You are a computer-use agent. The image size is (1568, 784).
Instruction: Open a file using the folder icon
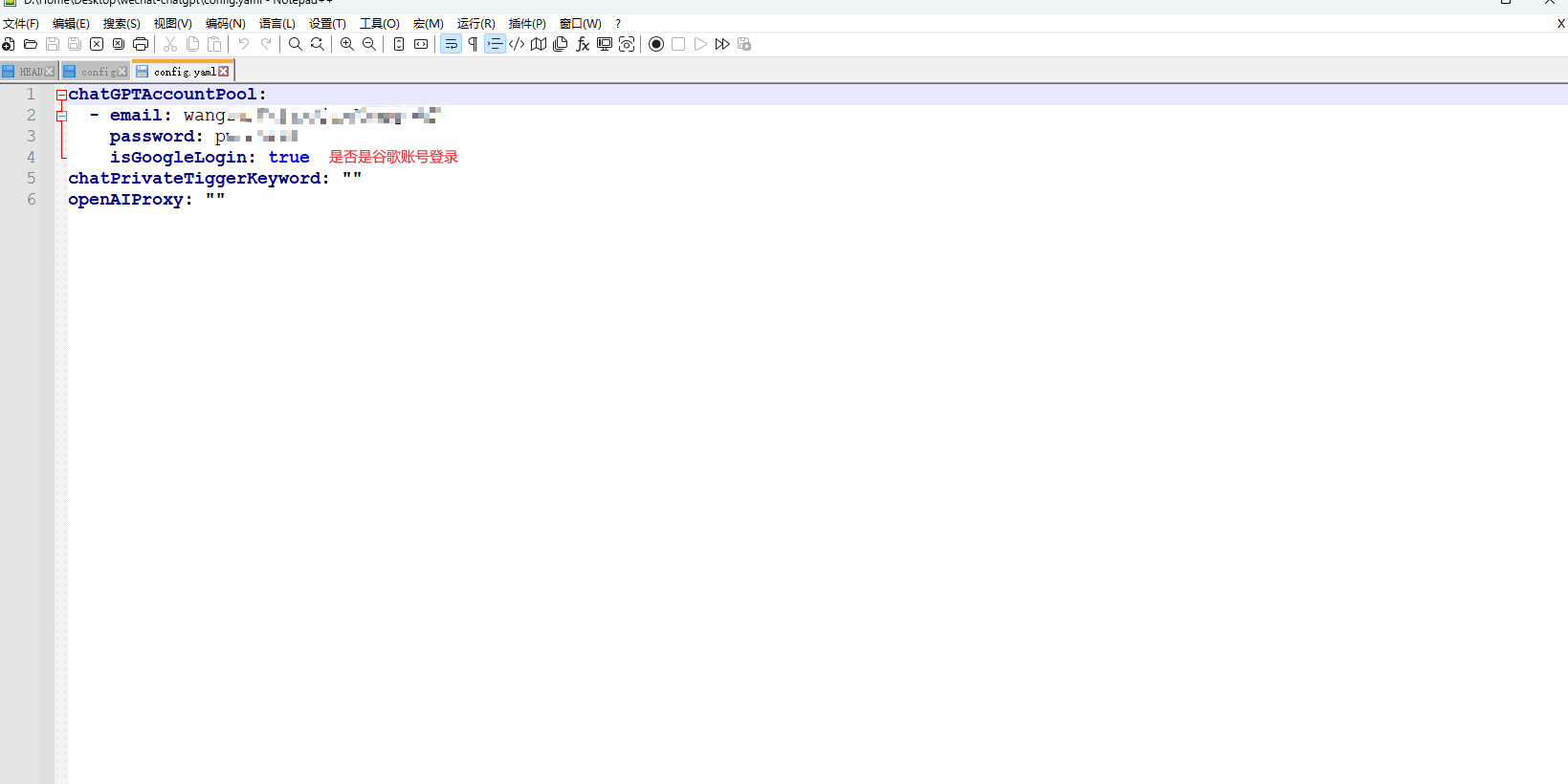pyautogui.click(x=31, y=44)
